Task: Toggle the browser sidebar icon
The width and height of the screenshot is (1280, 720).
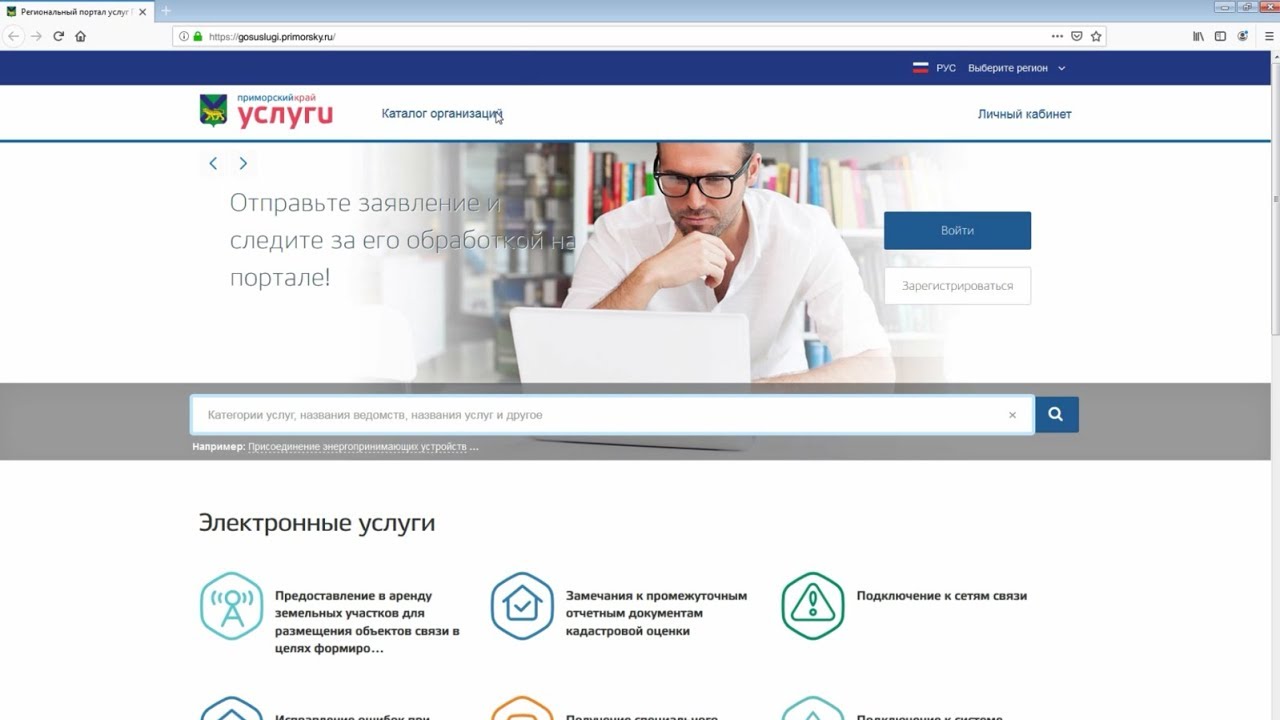Action: point(1220,36)
